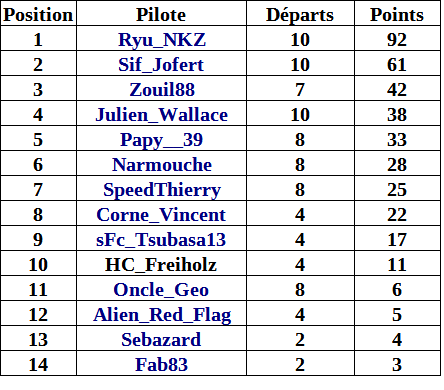This screenshot has width=444, height=390.
Task: Open the Narmouche pilot link
Action: 162,165
